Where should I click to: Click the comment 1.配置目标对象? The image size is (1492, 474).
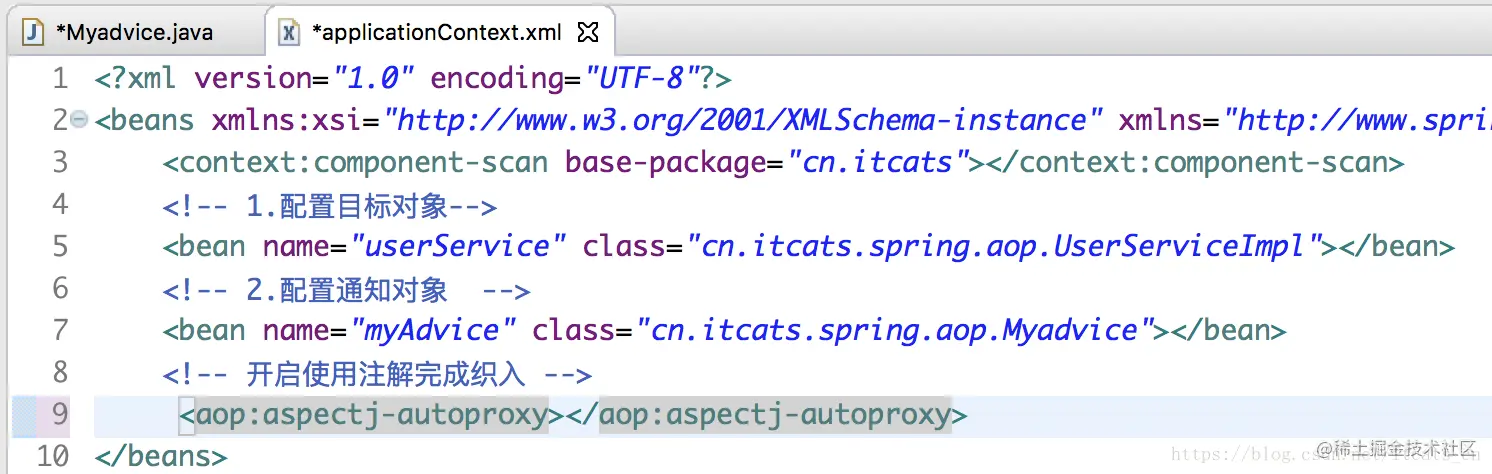click(330, 205)
